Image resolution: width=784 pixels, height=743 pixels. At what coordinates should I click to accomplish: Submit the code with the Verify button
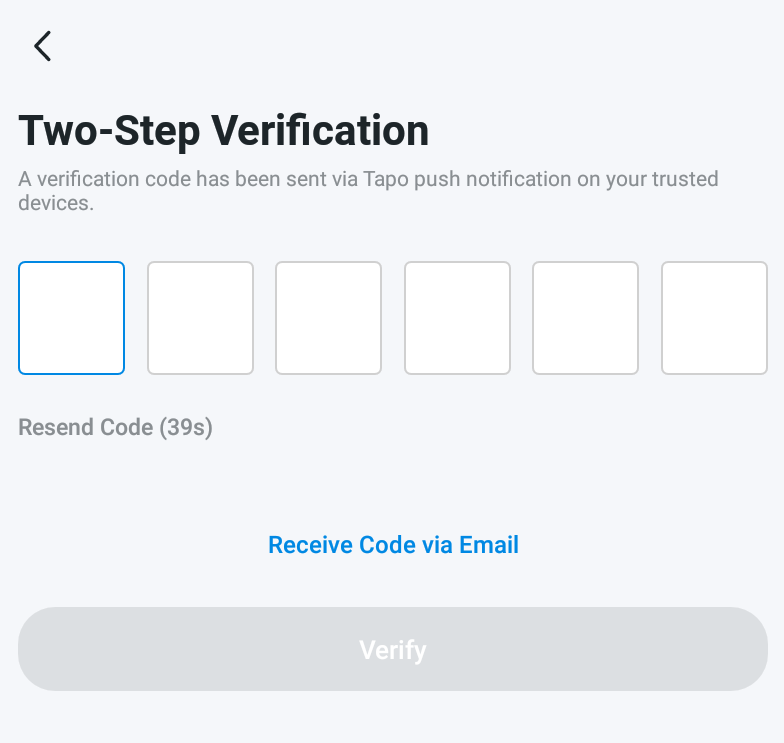[392, 650]
